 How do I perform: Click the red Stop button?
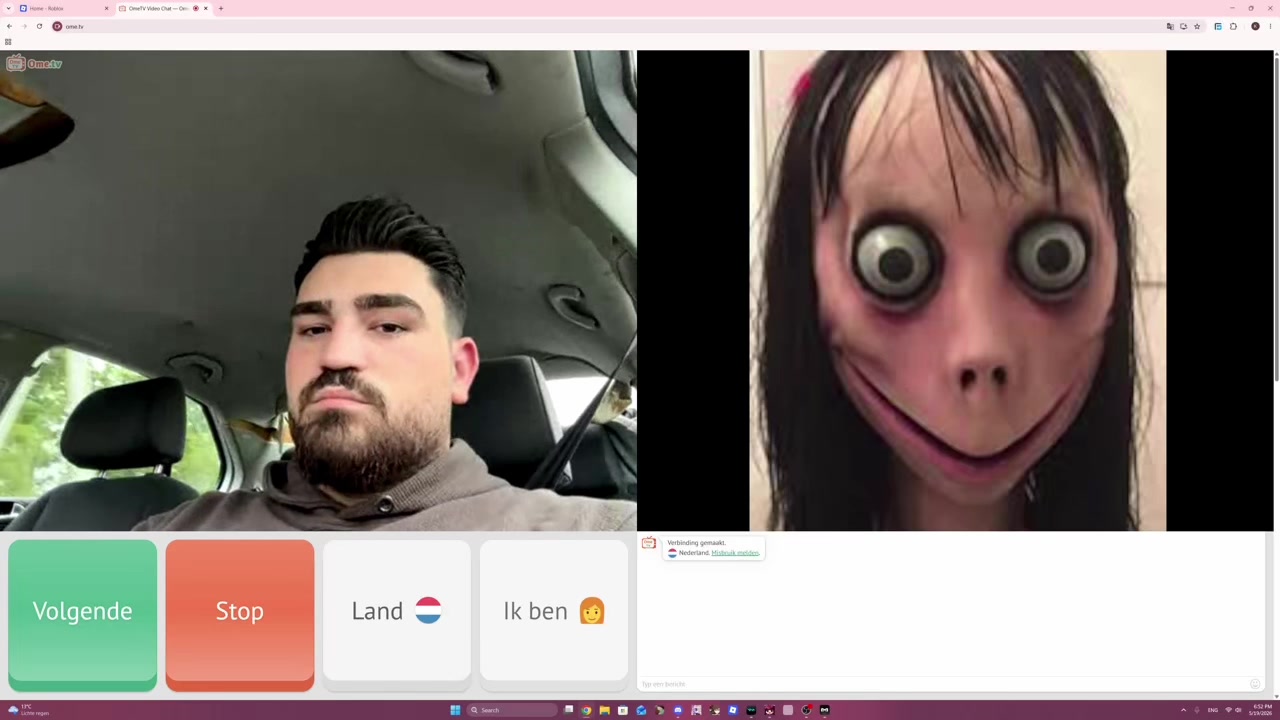tap(240, 615)
